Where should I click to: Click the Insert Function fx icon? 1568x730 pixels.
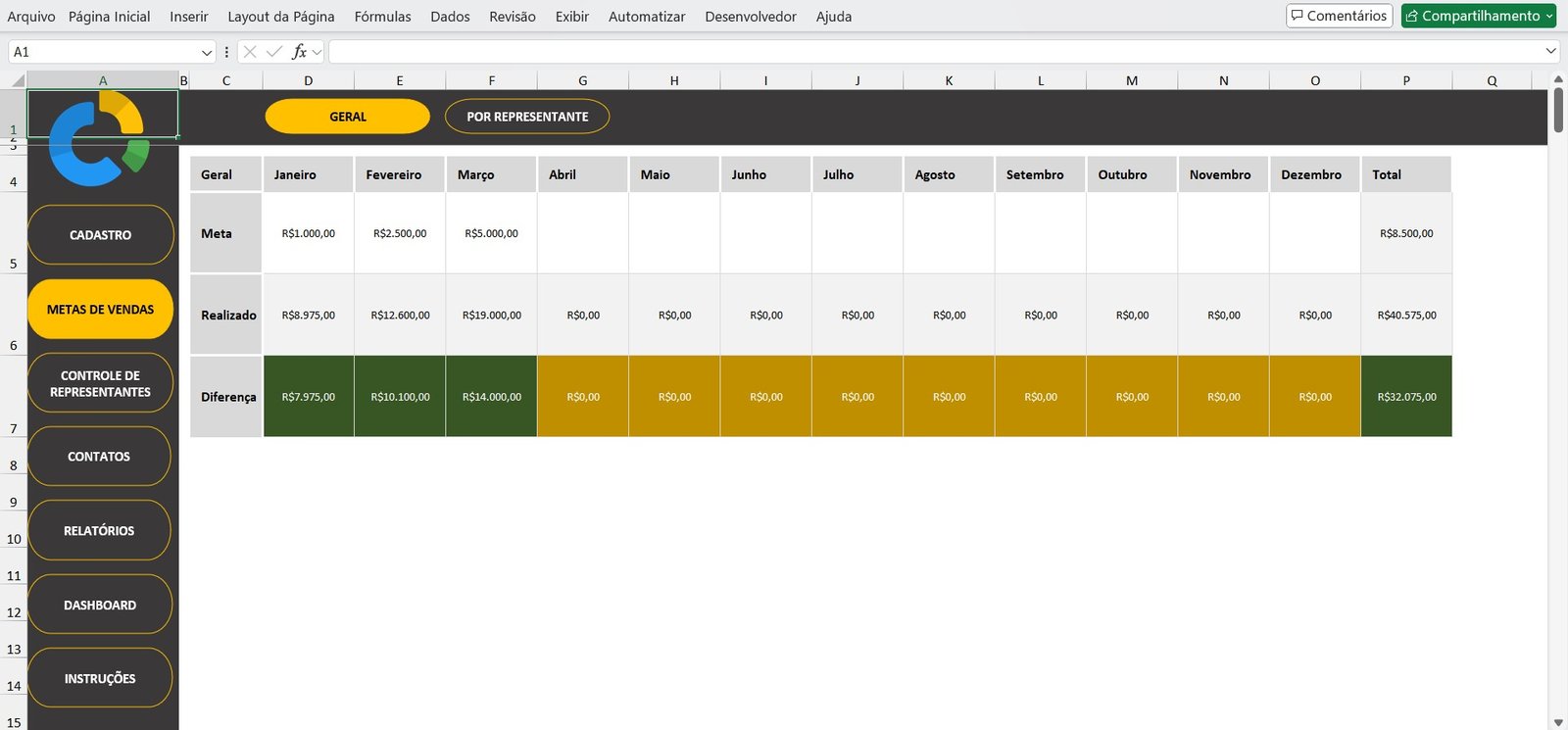pyautogui.click(x=299, y=52)
